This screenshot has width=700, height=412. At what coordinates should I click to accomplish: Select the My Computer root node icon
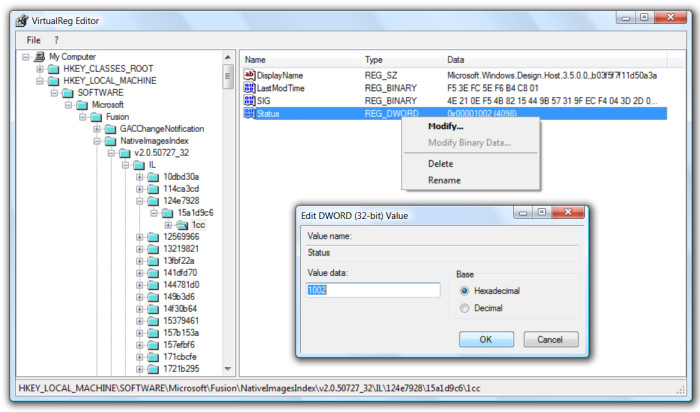(39, 57)
